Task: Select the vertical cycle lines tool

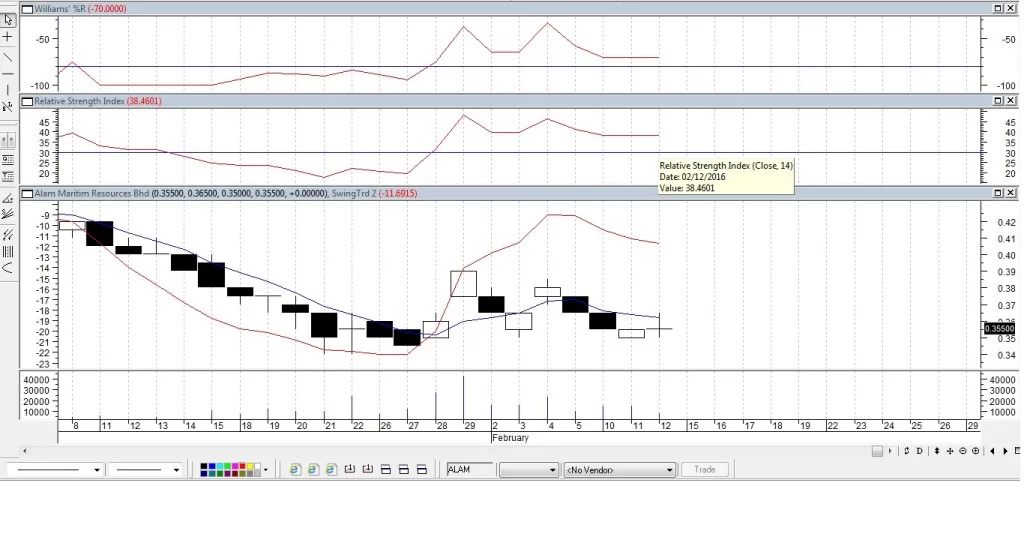Action: (8, 251)
